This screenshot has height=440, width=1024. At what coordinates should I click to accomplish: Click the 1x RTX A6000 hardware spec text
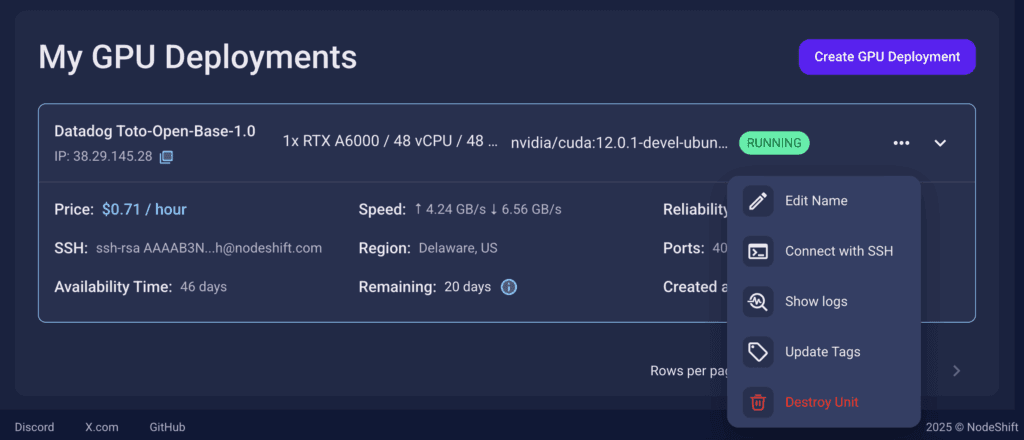[390, 142]
